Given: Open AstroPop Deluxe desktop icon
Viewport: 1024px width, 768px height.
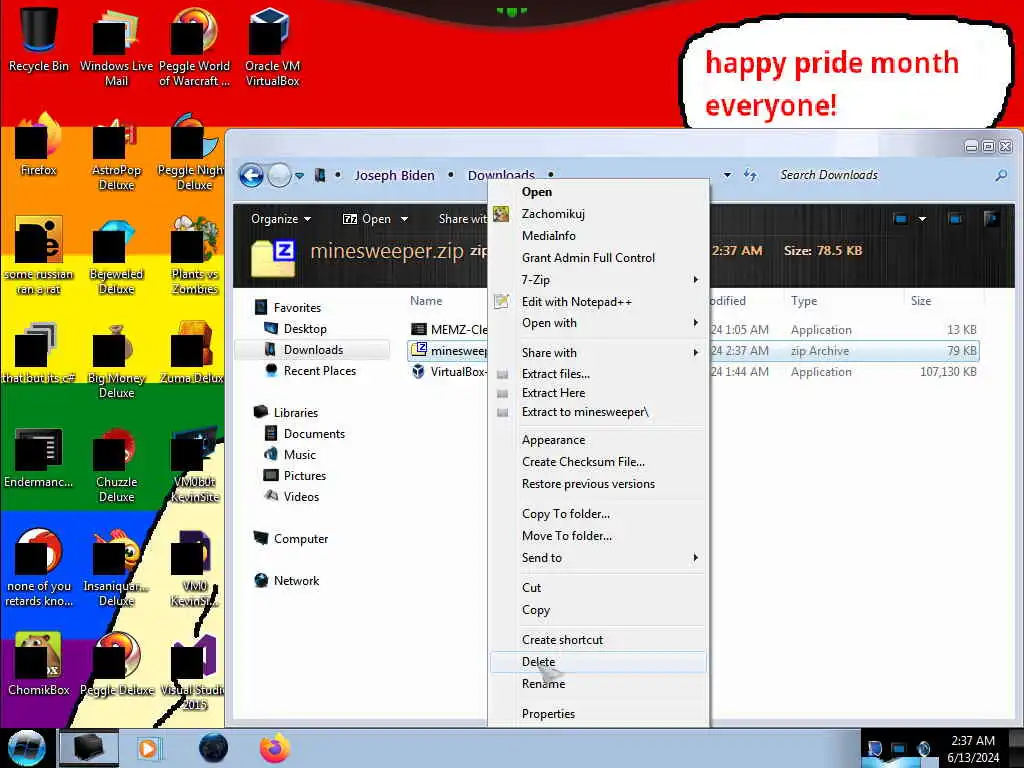Looking at the screenshot, I should (116, 152).
